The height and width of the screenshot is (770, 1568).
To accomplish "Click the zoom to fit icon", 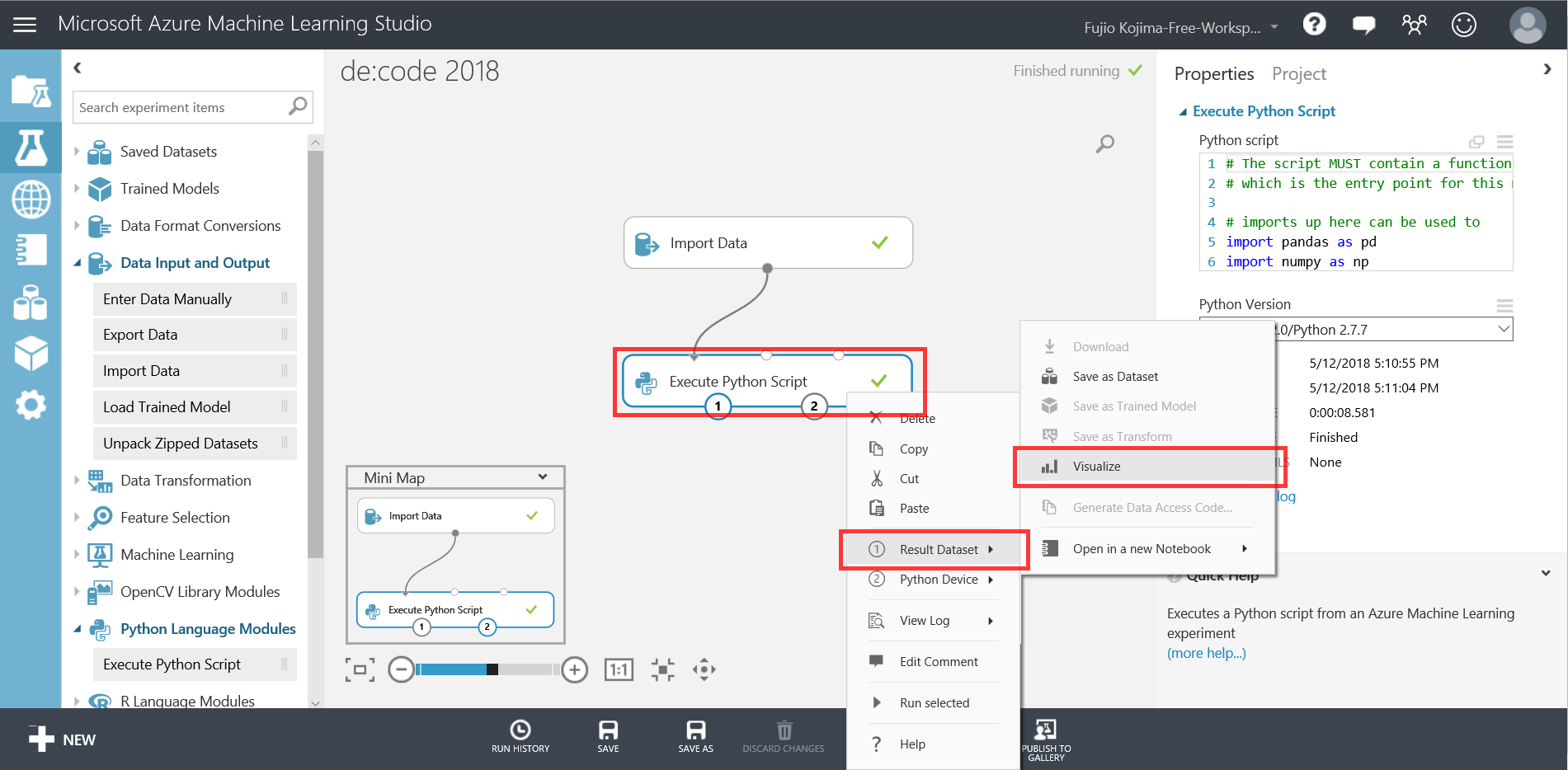I will pos(360,669).
